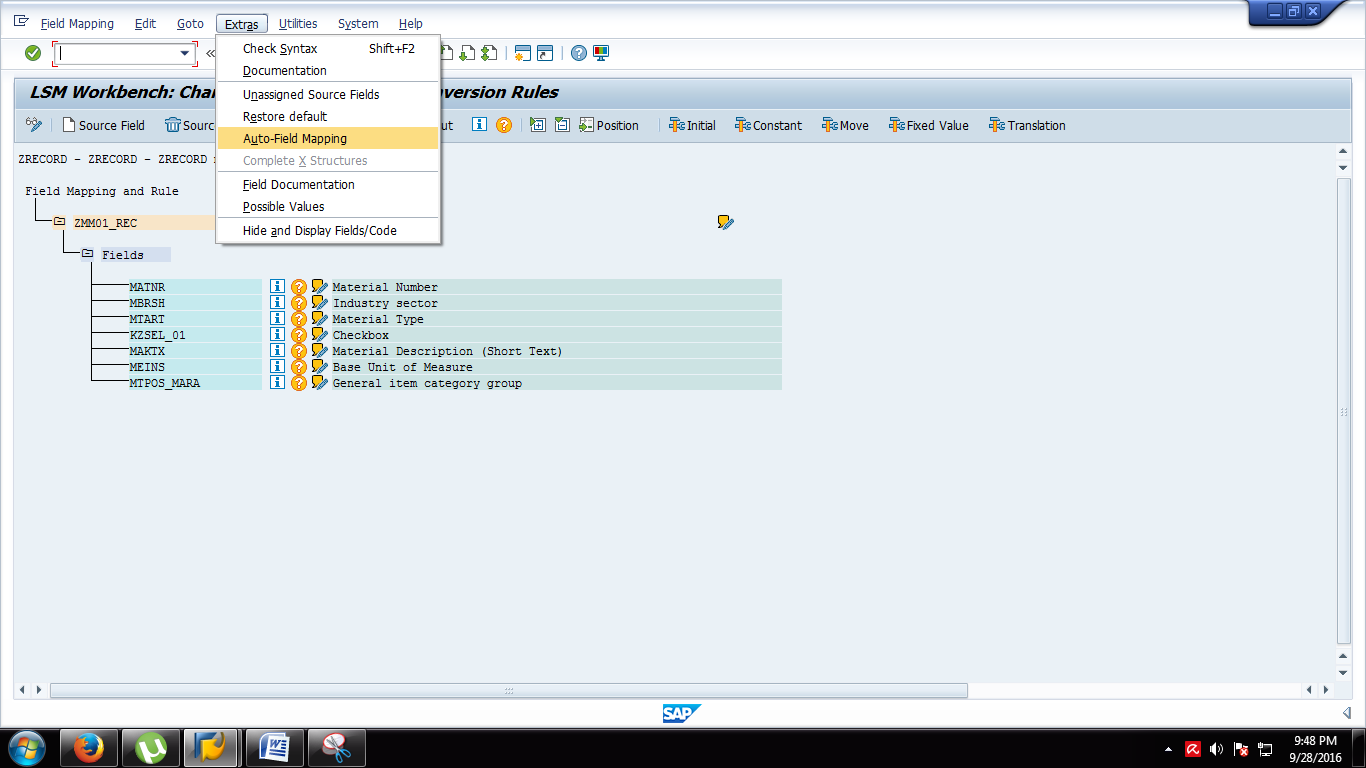Screen dimensions: 1366x768
Task: Open the Utilities menu
Action: point(298,24)
